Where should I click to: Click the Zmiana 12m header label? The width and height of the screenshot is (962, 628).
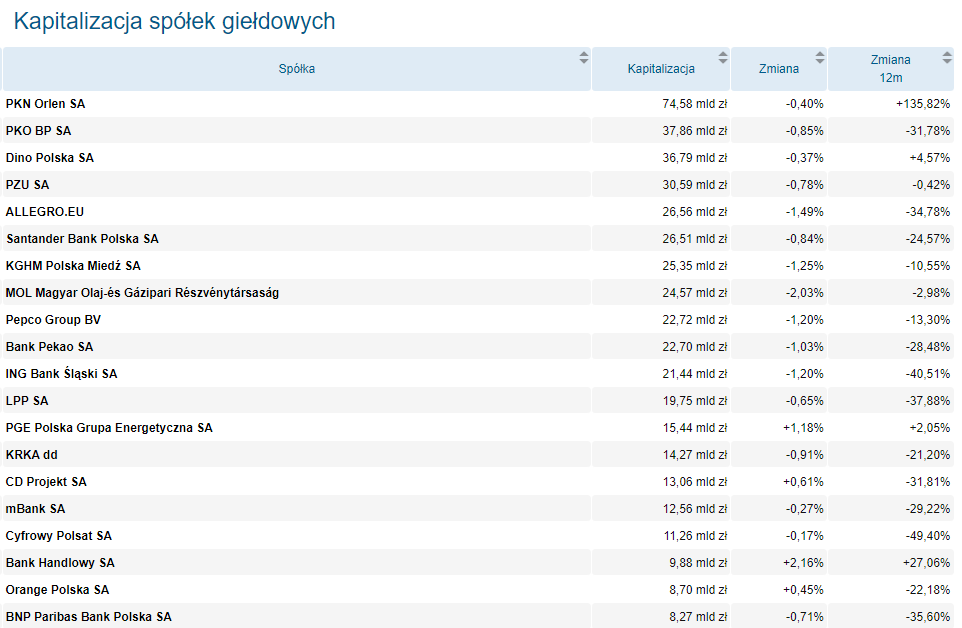(890, 69)
